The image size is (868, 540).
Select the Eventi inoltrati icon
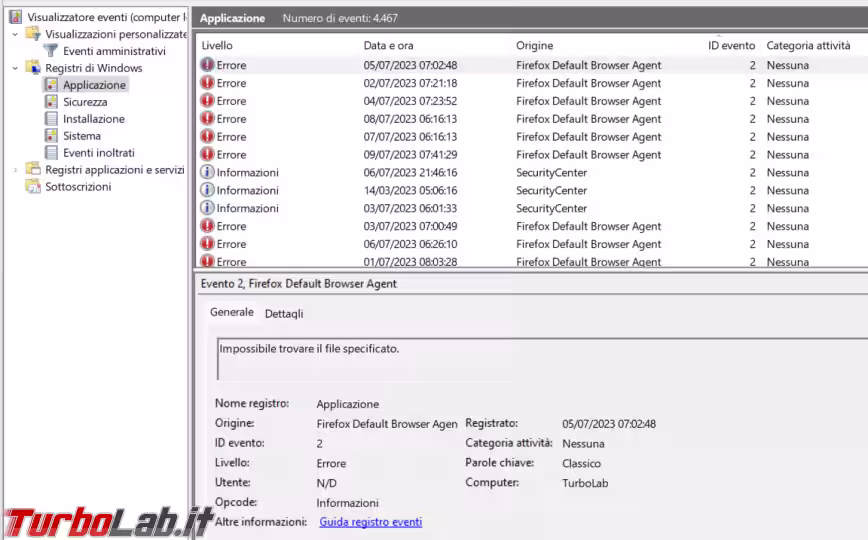(x=51, y=153)
